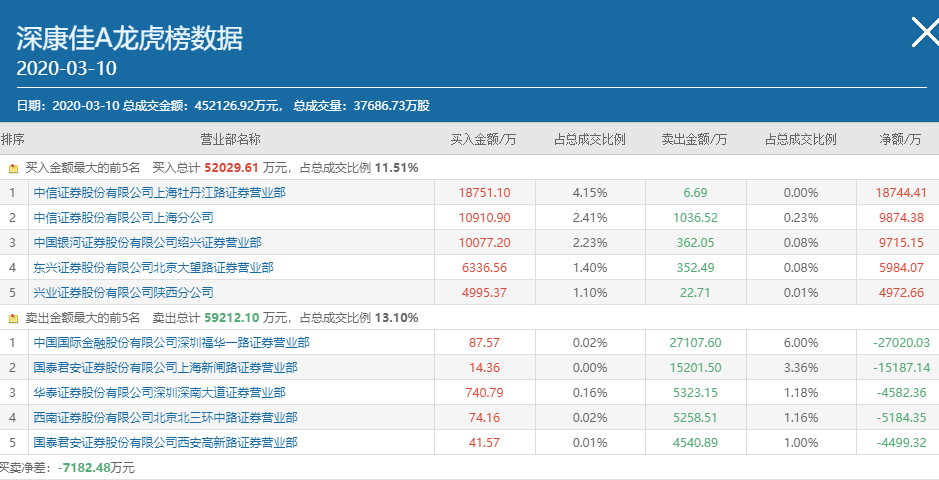
Task: Click the 排序 column header
Action: point(13,139)
